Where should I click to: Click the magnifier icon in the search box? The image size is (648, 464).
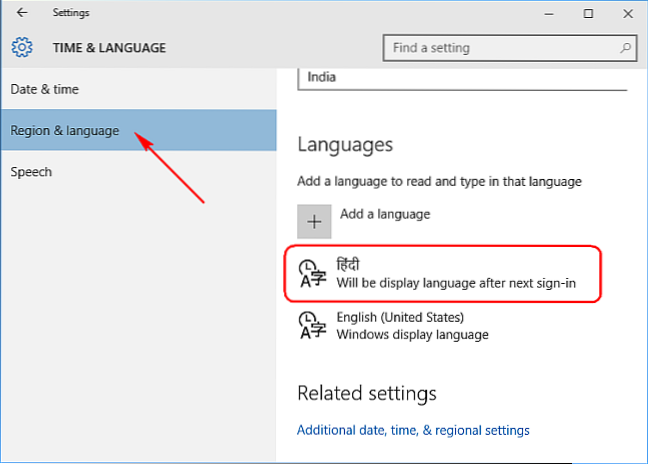click(625, 47)
